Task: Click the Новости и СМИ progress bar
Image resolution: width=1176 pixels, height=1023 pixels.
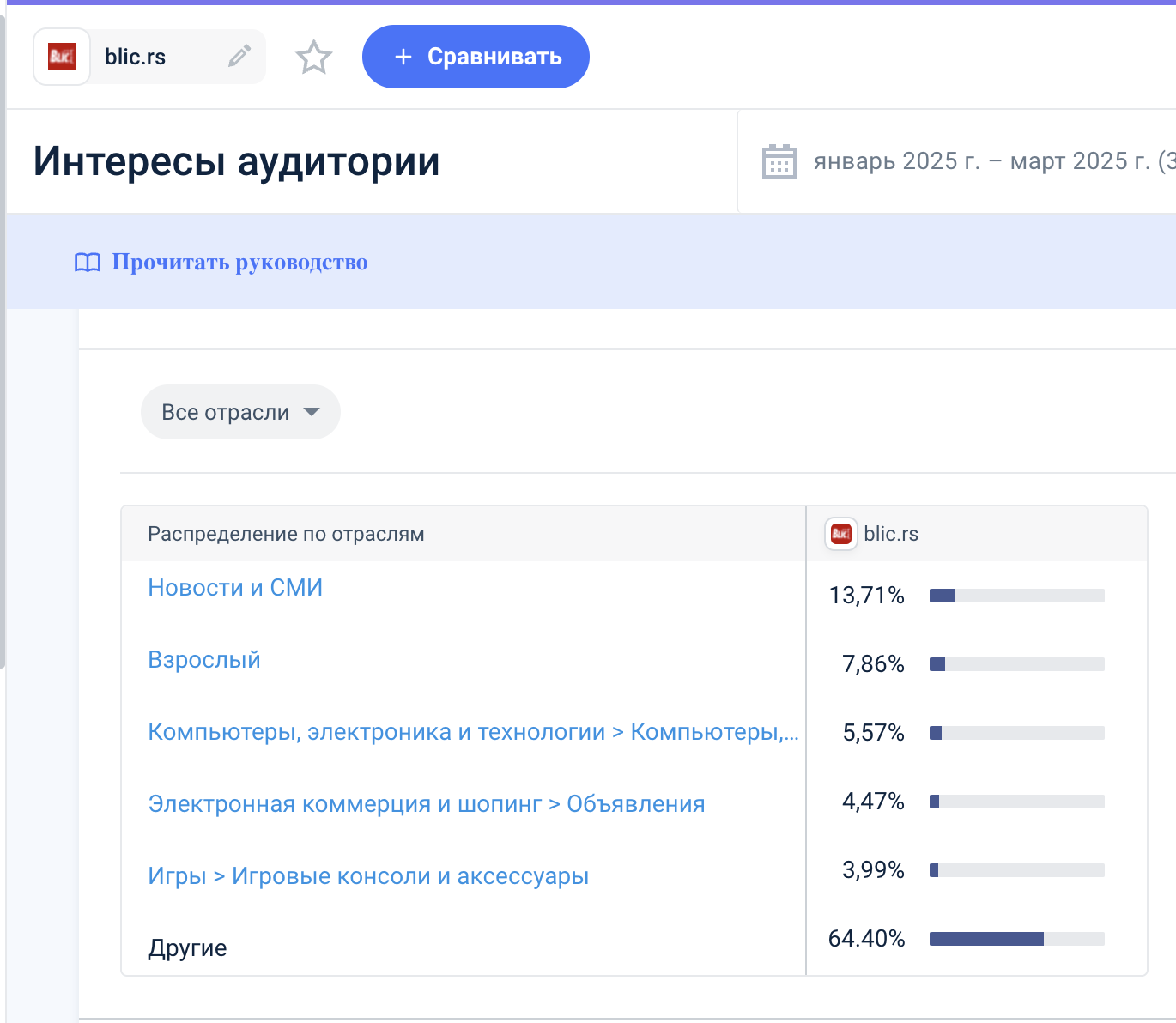Action: click(1017, 596)
